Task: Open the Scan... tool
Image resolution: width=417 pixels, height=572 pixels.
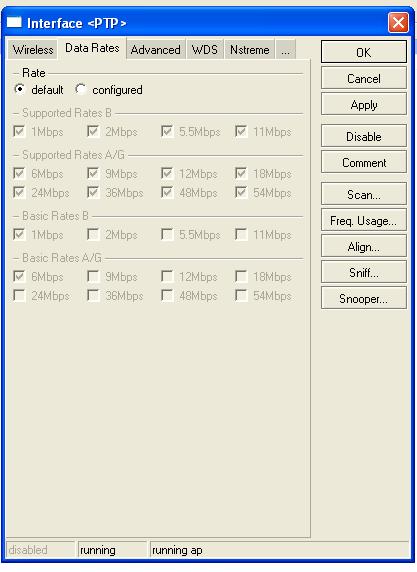Action: pyautogui.click(x=364, y=194)
